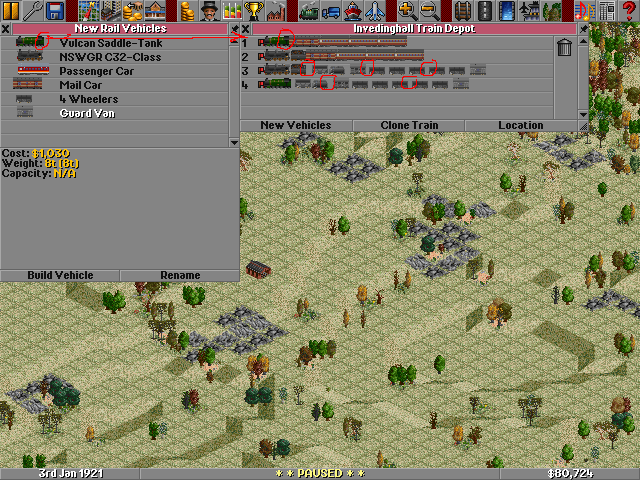Viewport: 640px width, 480px height.
Task: Click the depot window scrollbar down arrow
Action: click(583, 115)
